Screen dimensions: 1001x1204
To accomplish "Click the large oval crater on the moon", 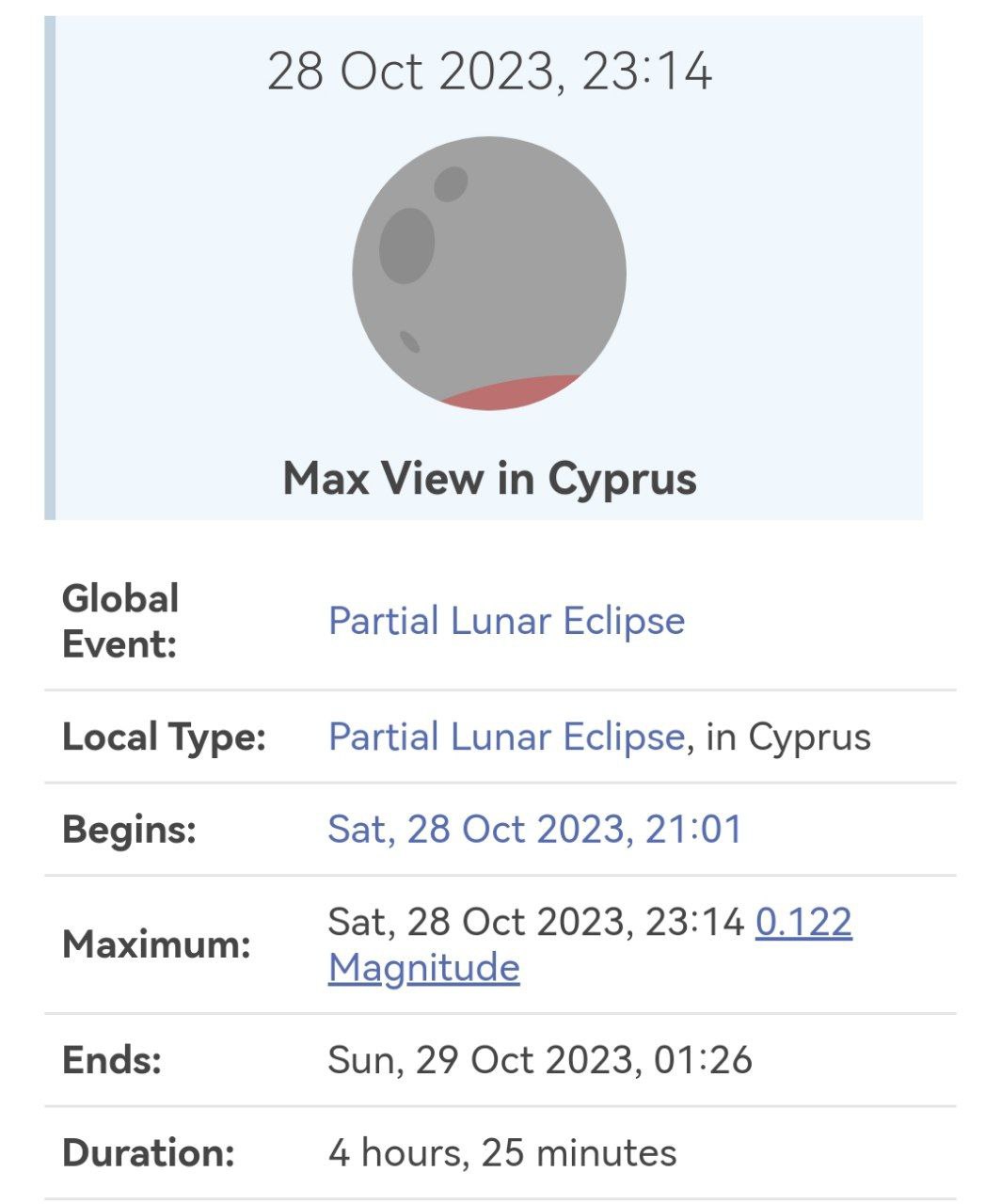I will (406, 246).
